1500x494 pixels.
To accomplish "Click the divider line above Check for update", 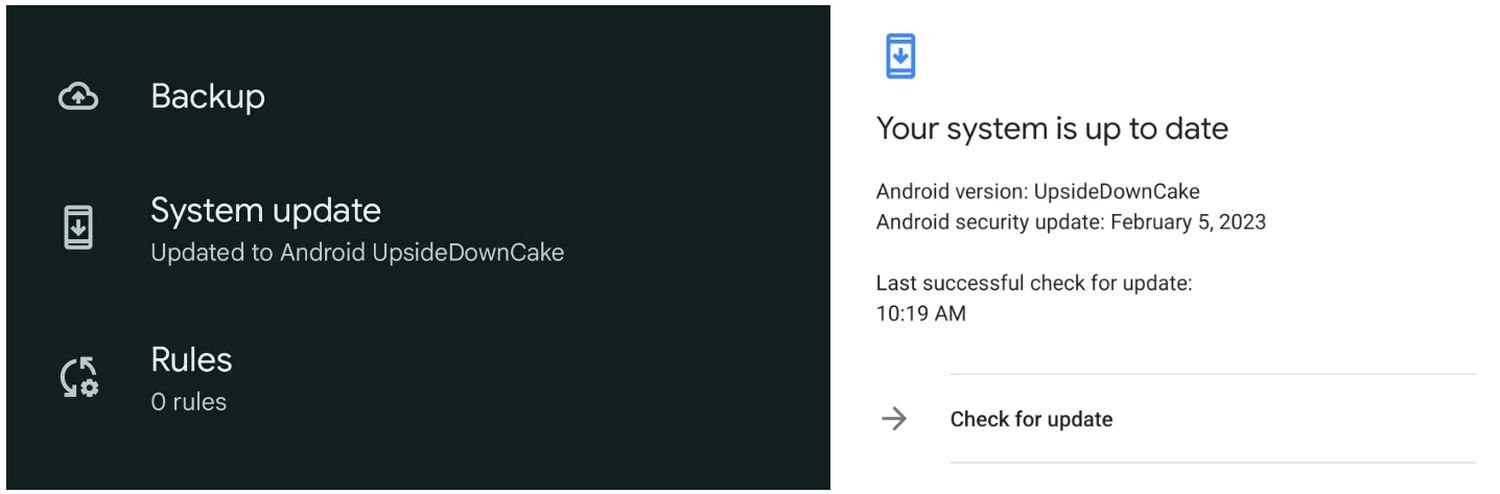I will pyautogui.click(x=1212, y=375).
